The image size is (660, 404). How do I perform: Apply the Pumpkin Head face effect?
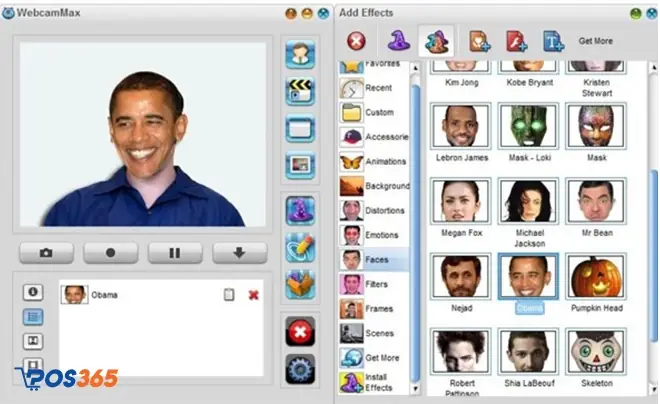[596, 276]
